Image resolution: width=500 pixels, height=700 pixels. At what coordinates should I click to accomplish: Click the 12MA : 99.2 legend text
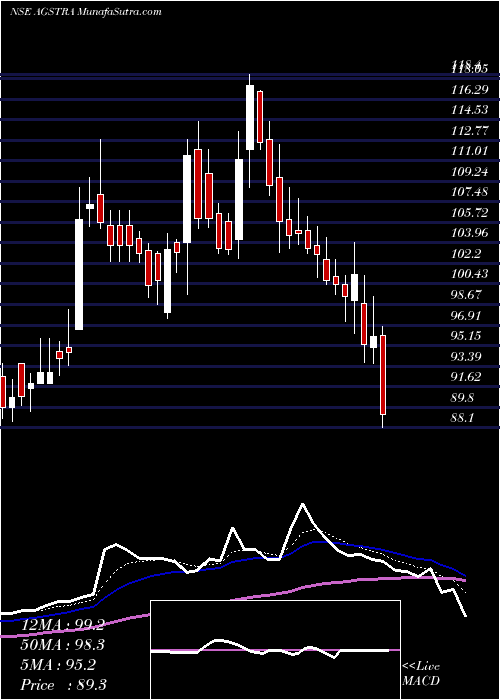(x=62, y=625)
